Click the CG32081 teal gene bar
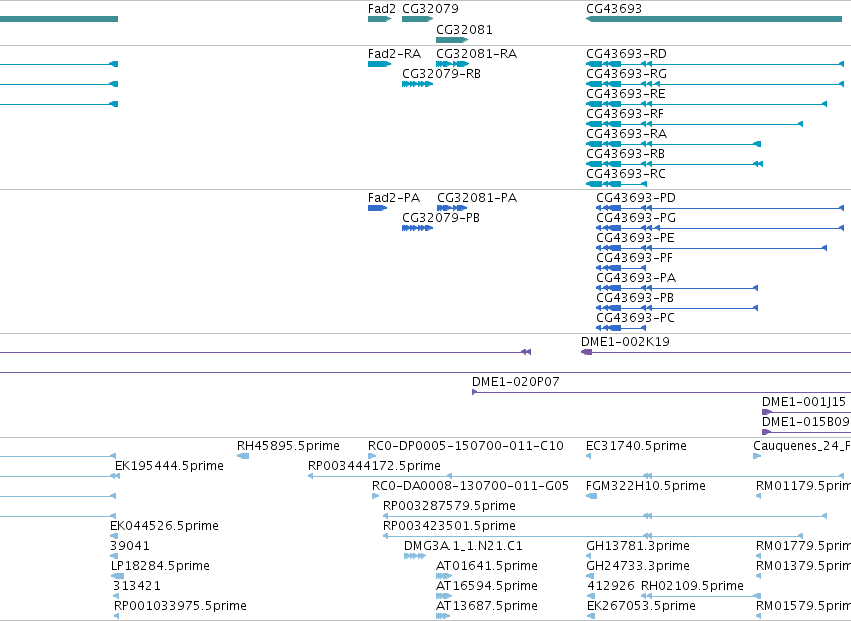The width and height of the screenshot is (851, 621). click(x=452, y=40)
